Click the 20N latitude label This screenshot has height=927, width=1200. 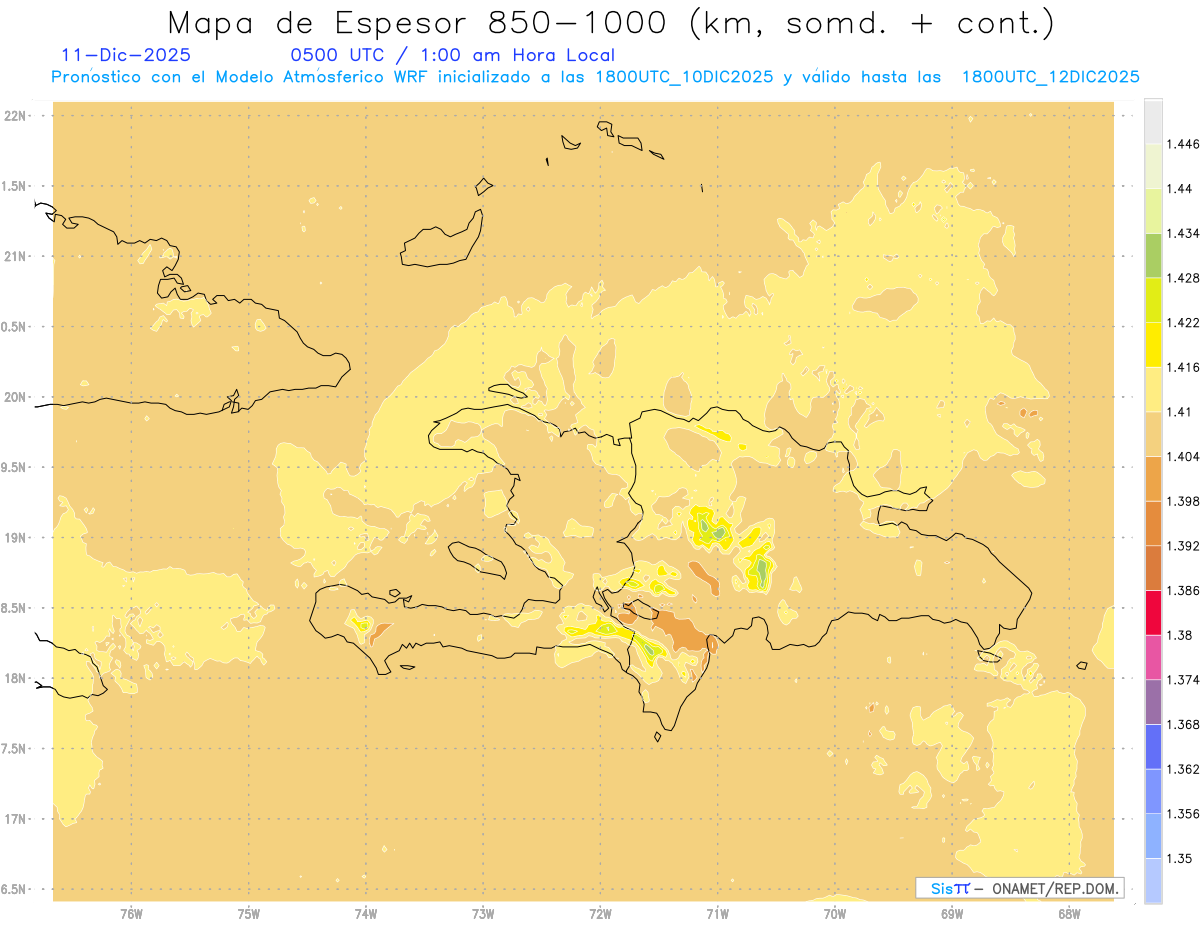point(15,397)
